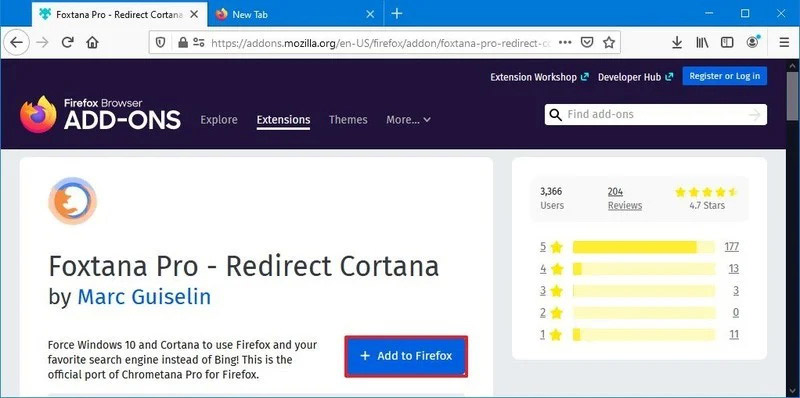The height and width of the screenshot is (398, 800).
Task: Click the Foxtana Pro extension icon
Action: point(72,201)
